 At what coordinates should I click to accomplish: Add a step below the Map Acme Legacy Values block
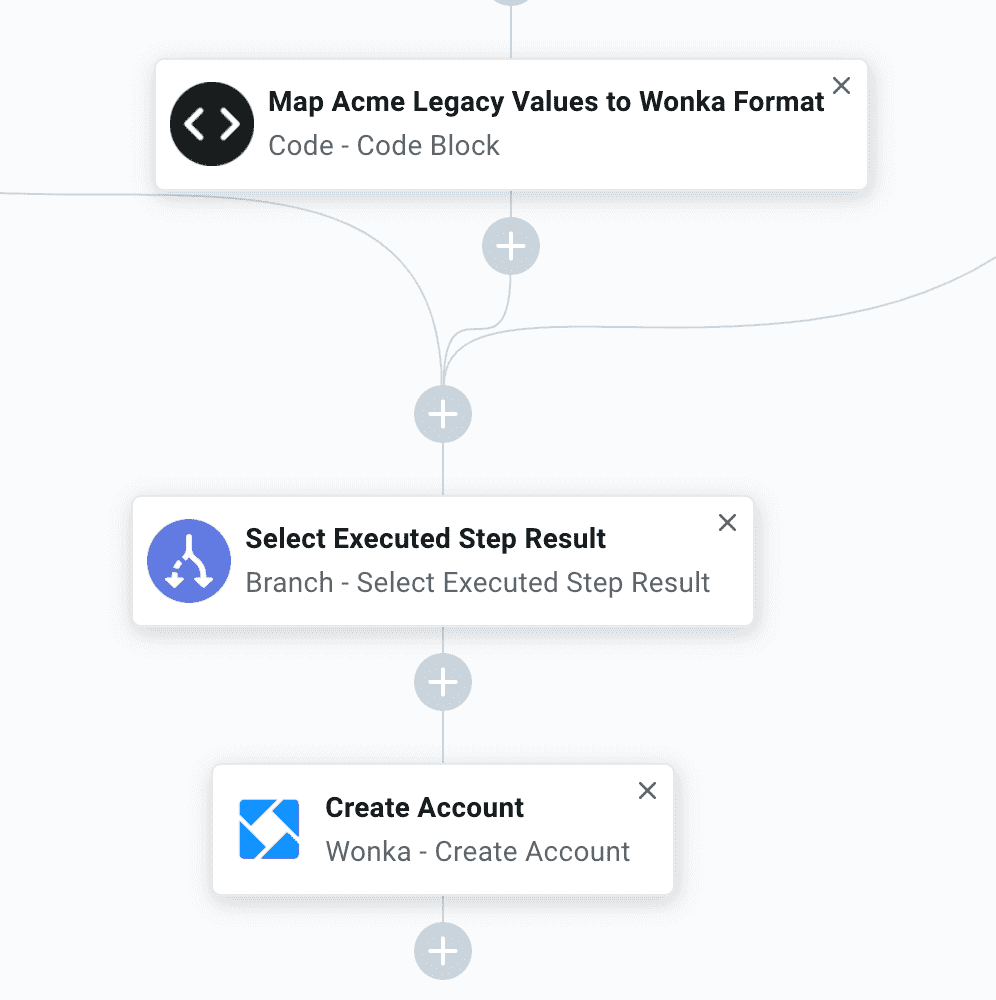[511, 246]
